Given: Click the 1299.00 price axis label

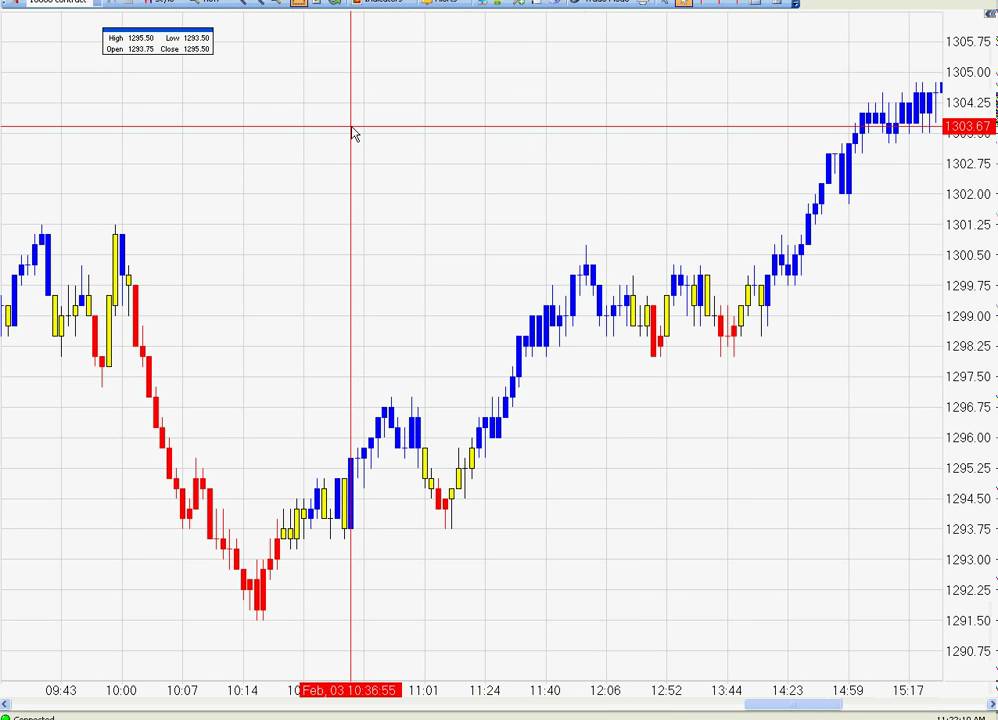Looking at the screenshot, I should coord(968,316).
